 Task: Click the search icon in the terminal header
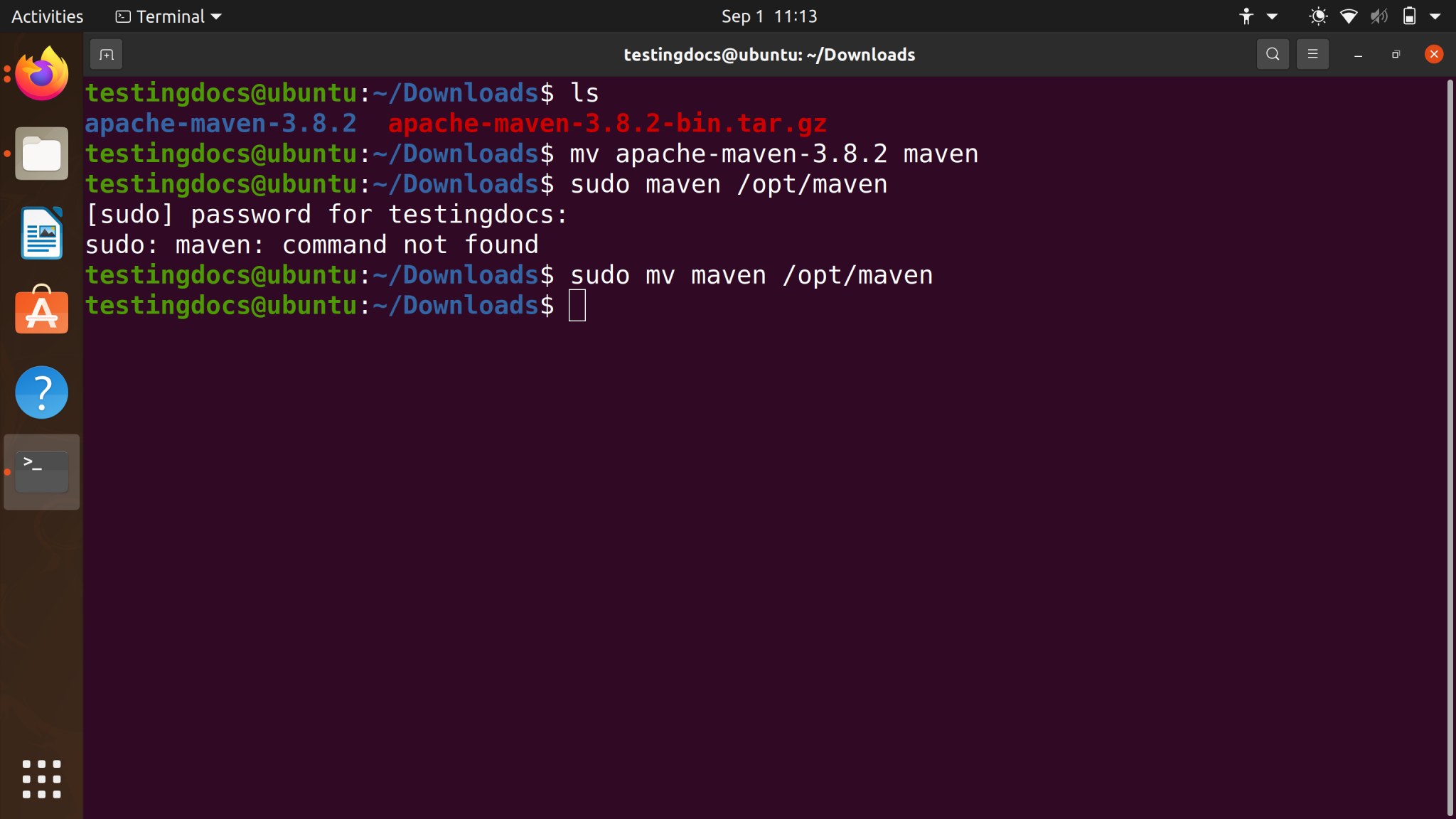[1272, 54]
